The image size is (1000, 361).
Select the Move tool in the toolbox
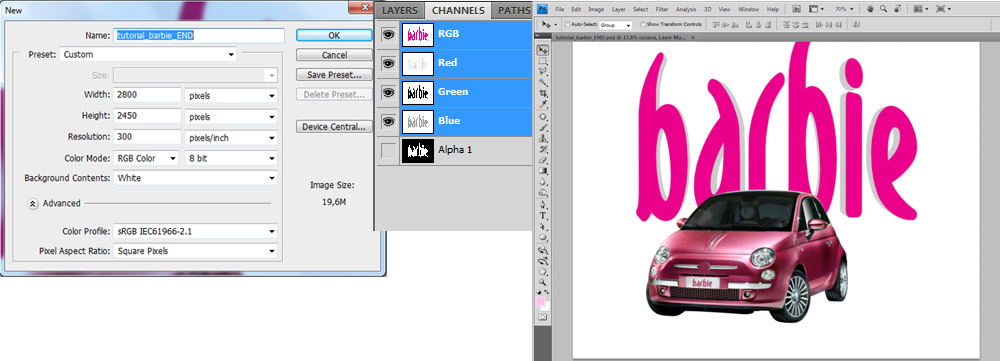[x=543, y=50]
